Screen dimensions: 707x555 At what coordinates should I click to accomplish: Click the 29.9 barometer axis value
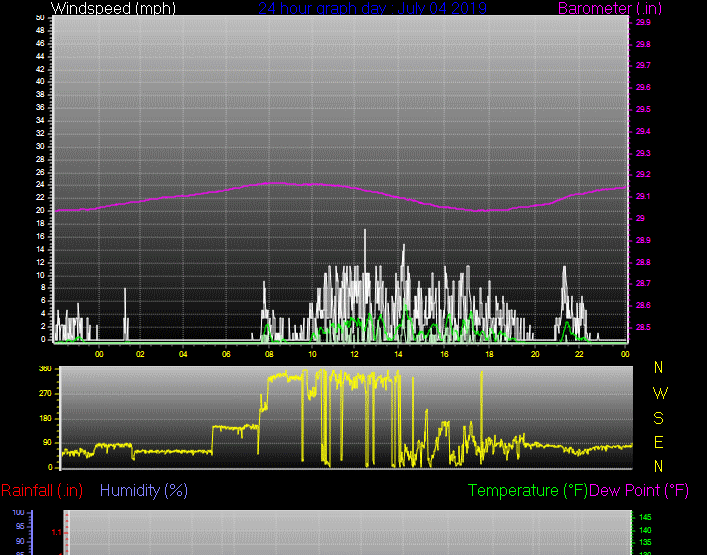point(642,21)
